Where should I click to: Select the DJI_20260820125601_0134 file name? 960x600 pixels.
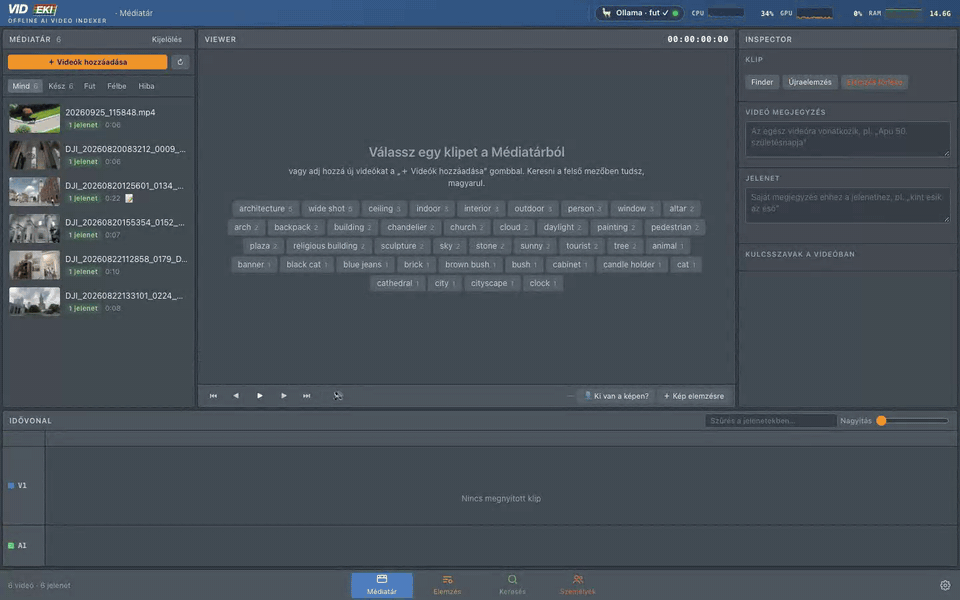tap(125, 186)
